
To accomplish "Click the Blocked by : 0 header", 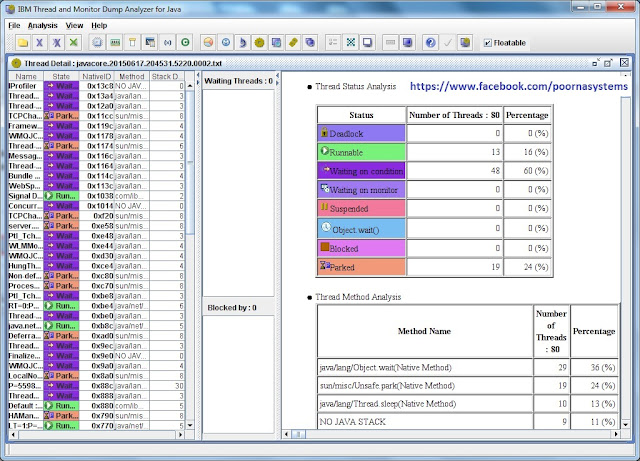I will (232, 307).
